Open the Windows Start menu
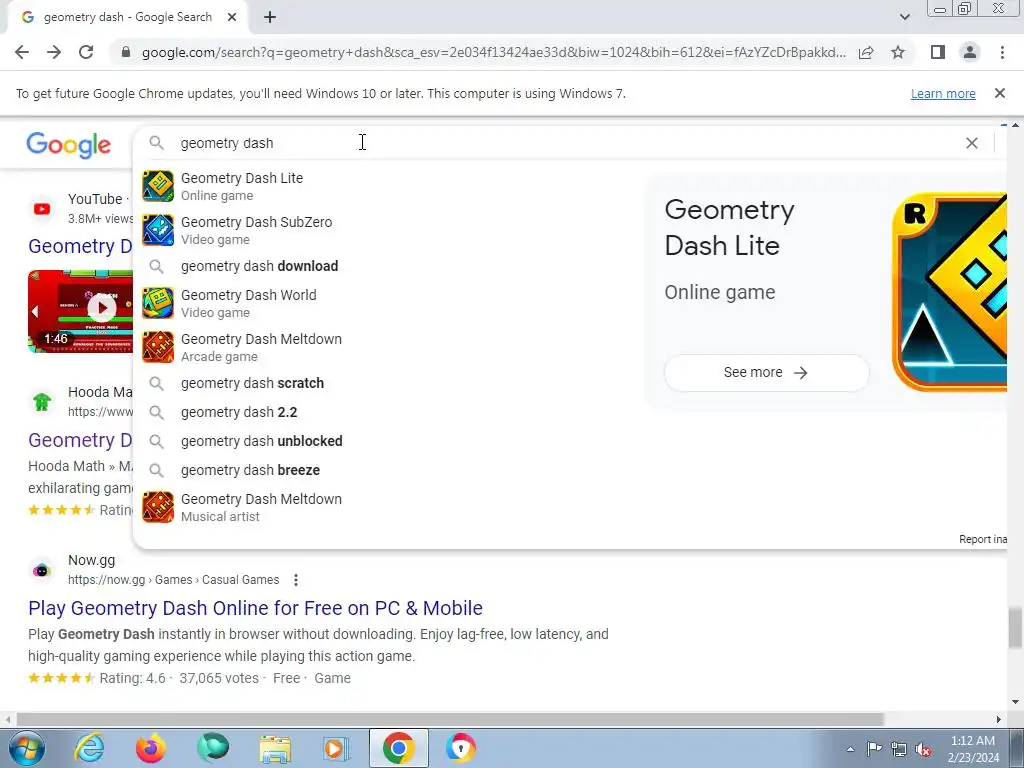Image resolution: width=1024 pixels, height=768 pixels. click(x=27, y=748)
